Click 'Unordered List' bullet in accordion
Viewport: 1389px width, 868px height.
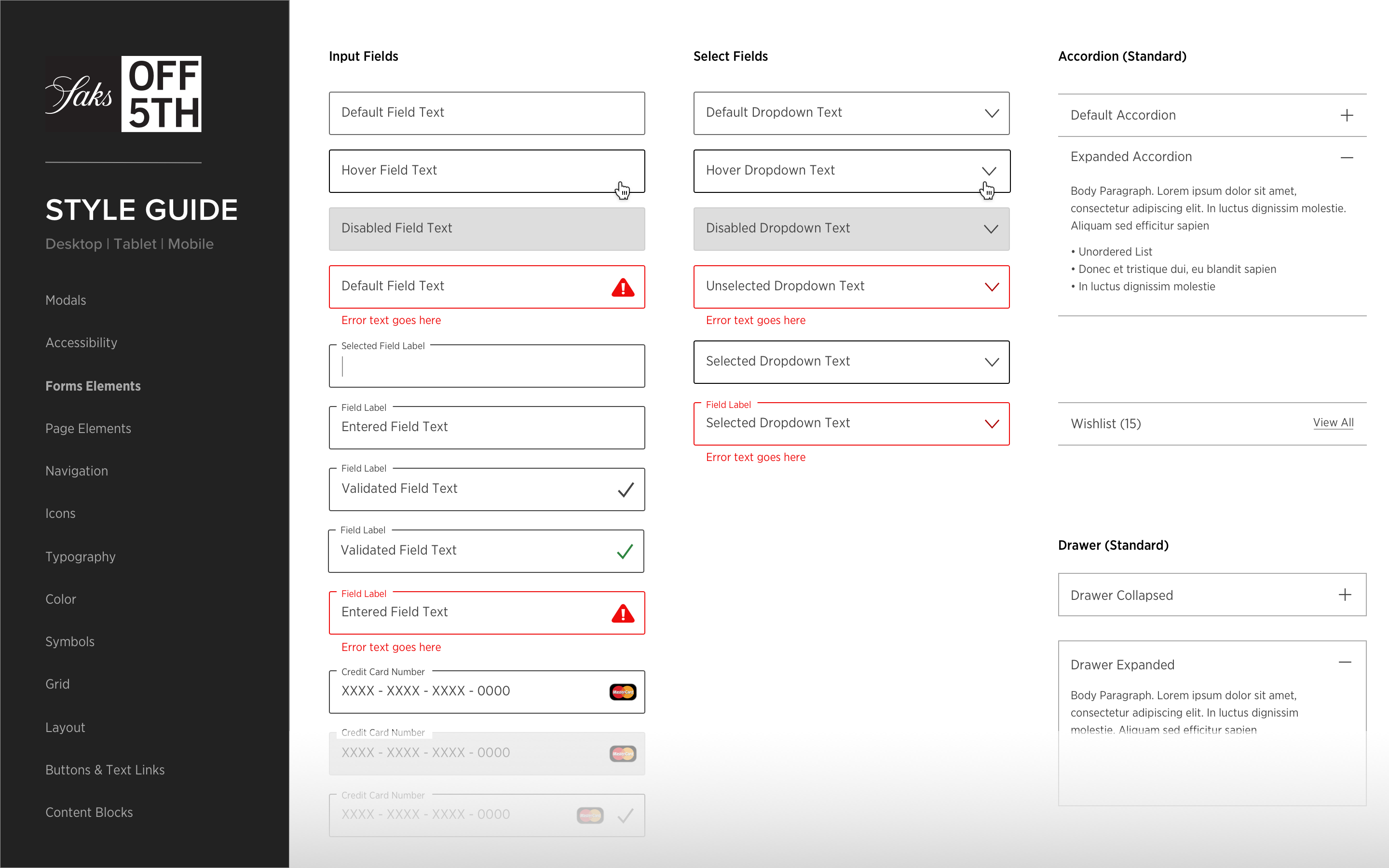[1112, 251]
